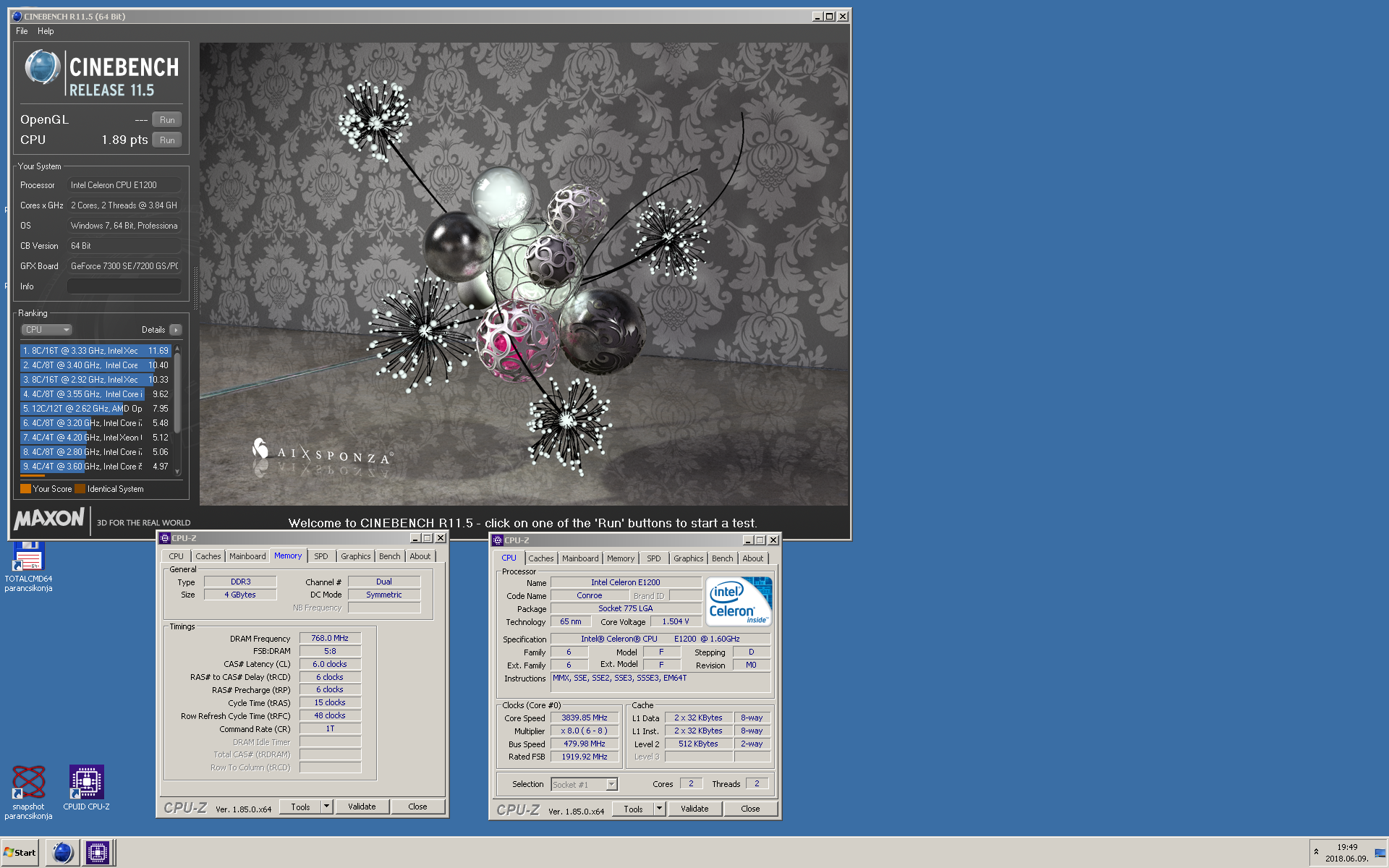Select ranking row 2 scoring 10.40
Image resolution: width=1389 pixels, height=868 pixels.
95,365
